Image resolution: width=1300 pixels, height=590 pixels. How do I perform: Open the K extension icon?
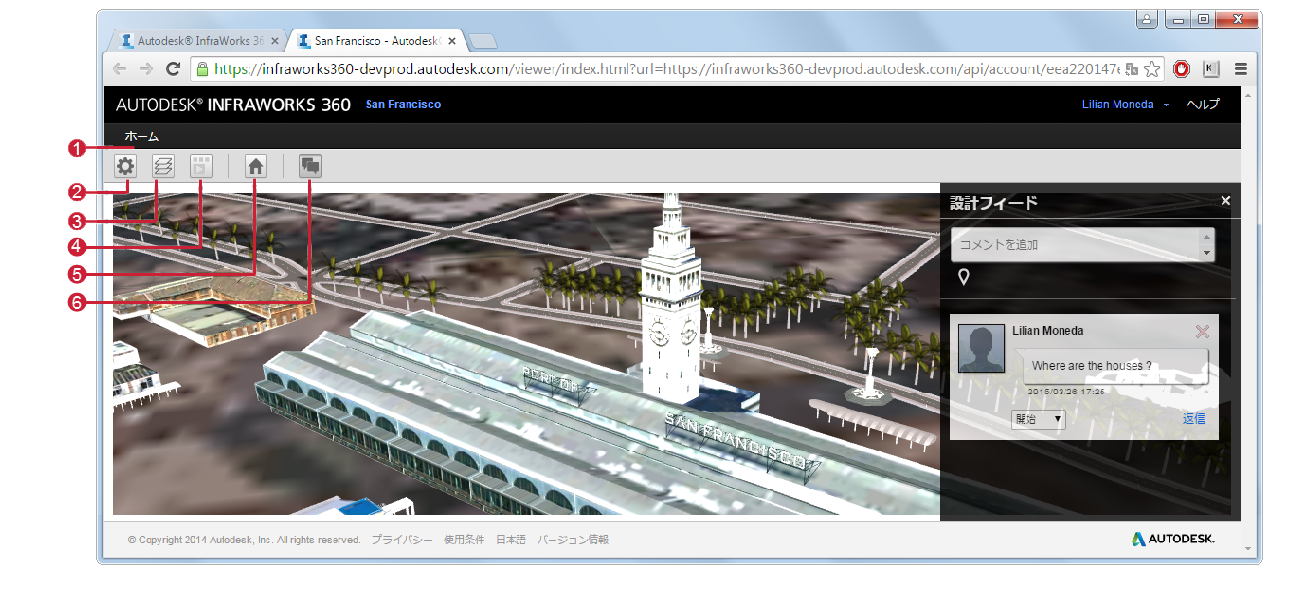click(x=1211, y=70)
